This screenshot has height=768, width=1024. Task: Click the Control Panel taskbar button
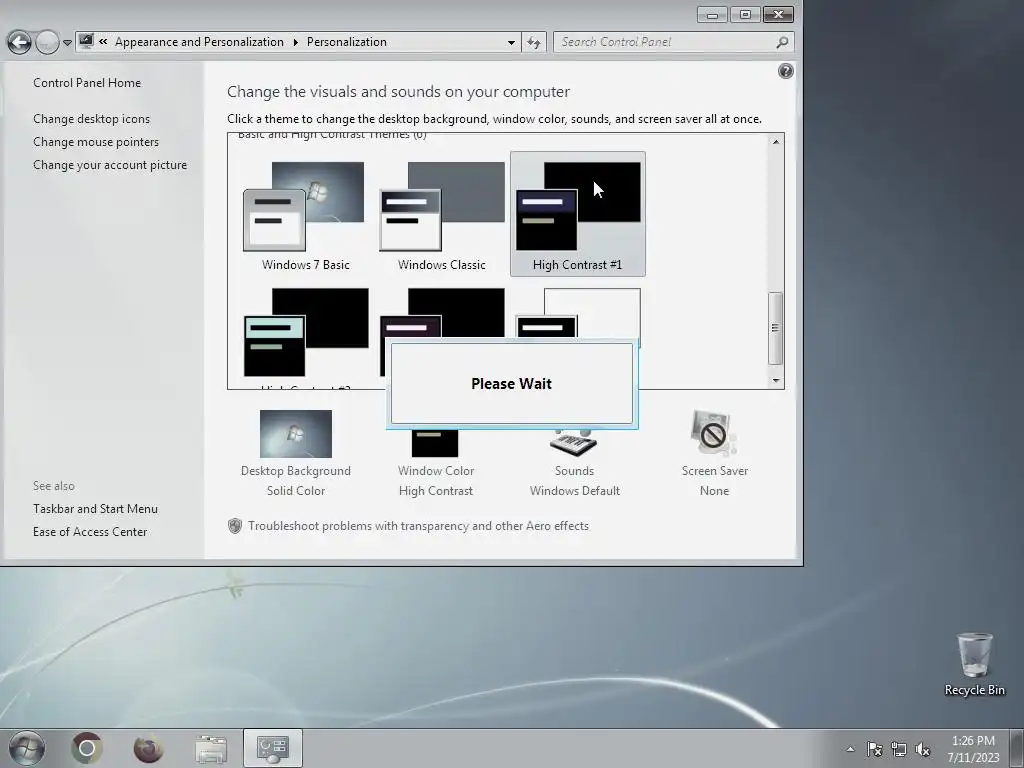(x=273, y=748)
